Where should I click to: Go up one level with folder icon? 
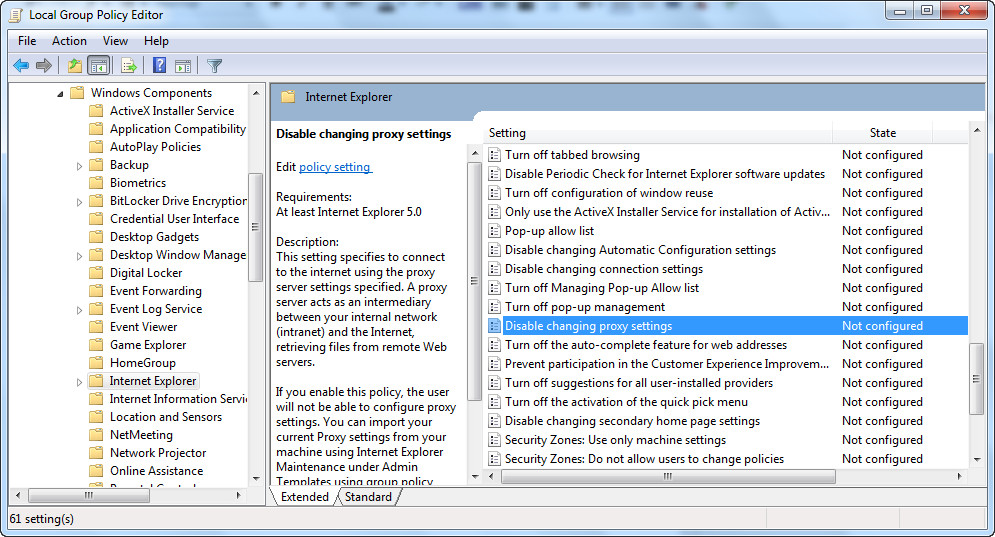75,65
